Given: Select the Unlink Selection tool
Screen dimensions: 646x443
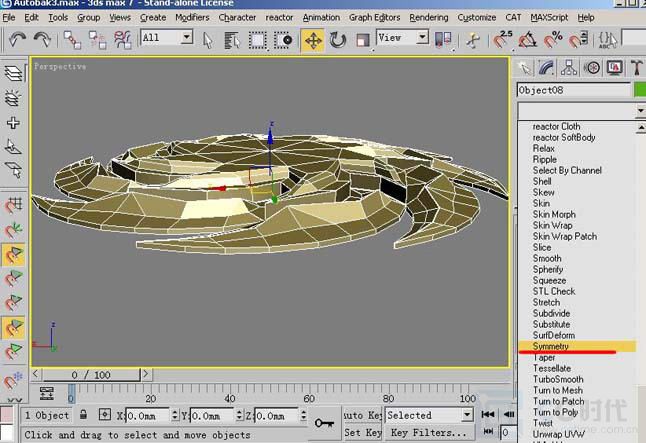Looking at the screenshot, I should click(x=97, y=40).
